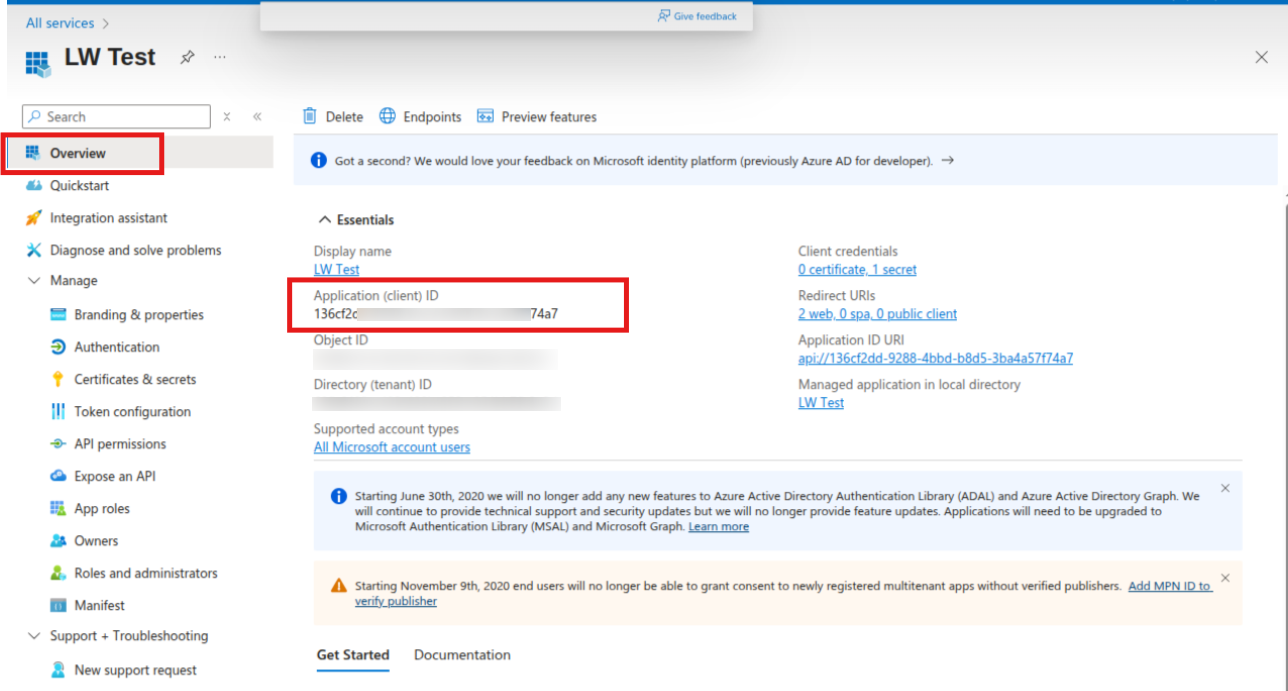
Task: Open the 0 certificate, 1 secret link
Action: [x=857, y=270]
